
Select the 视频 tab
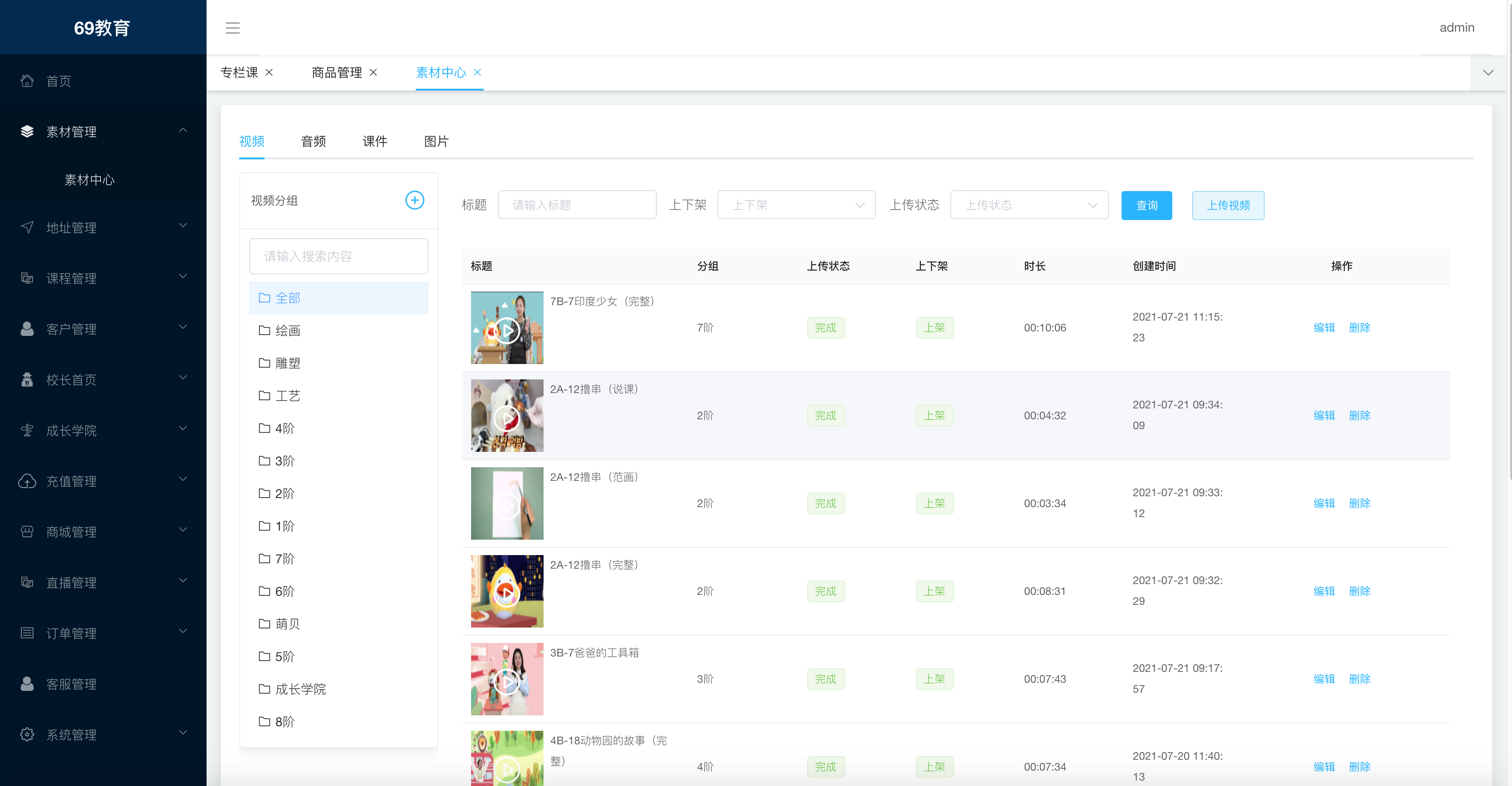point(252,141)
